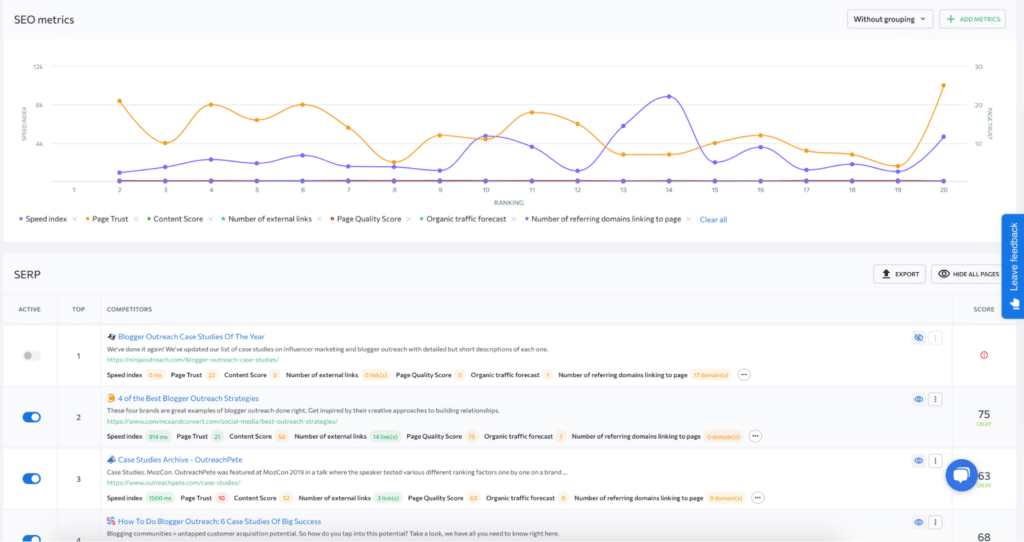The width and height of the screenshot is (1024, 542).
Task: Remove the Content Score metric from the legend
Action: coord(210,219)
